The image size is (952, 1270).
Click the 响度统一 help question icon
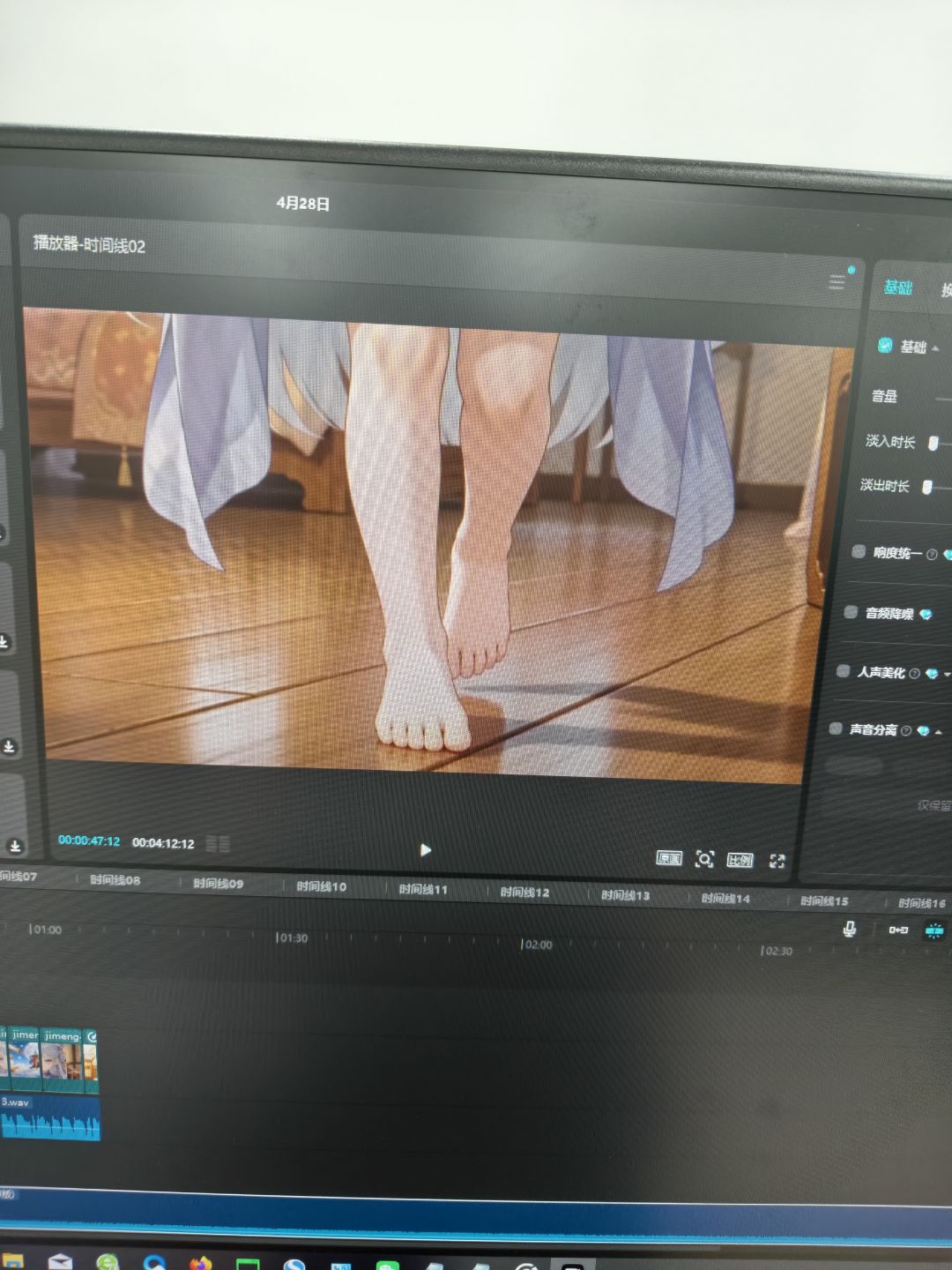coord(932,555)
